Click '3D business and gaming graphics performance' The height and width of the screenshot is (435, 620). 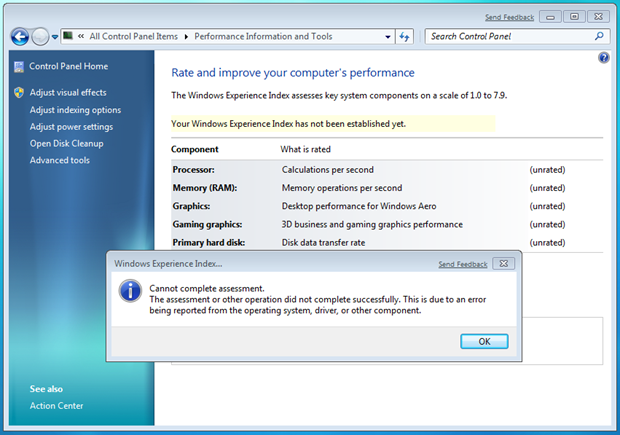(372, 224)
